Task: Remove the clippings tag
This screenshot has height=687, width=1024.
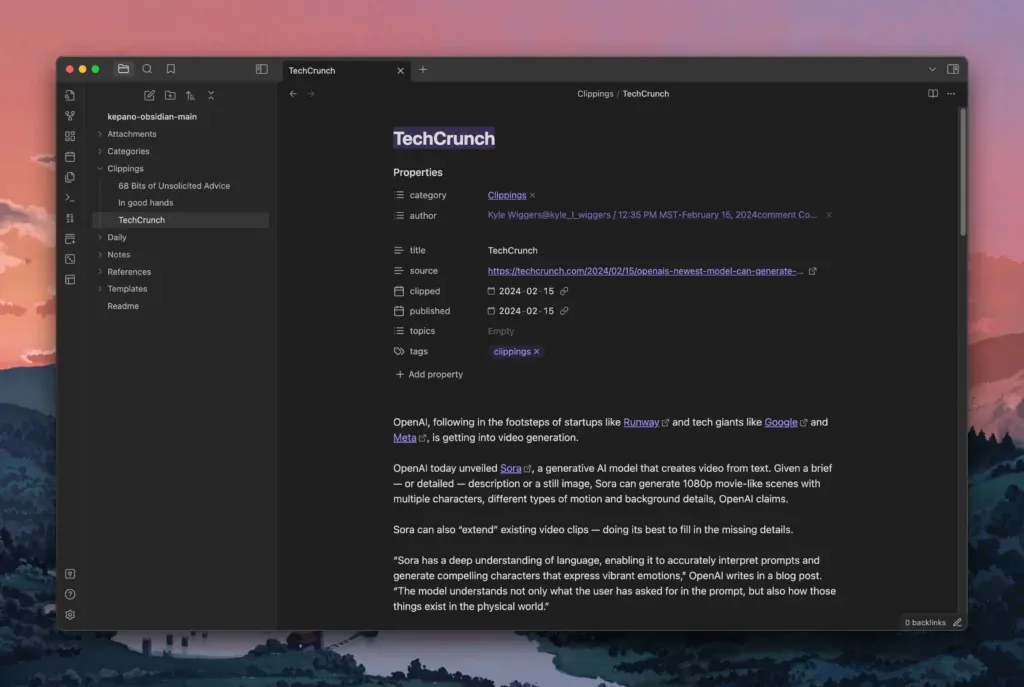Action: [x=537, y=351]
